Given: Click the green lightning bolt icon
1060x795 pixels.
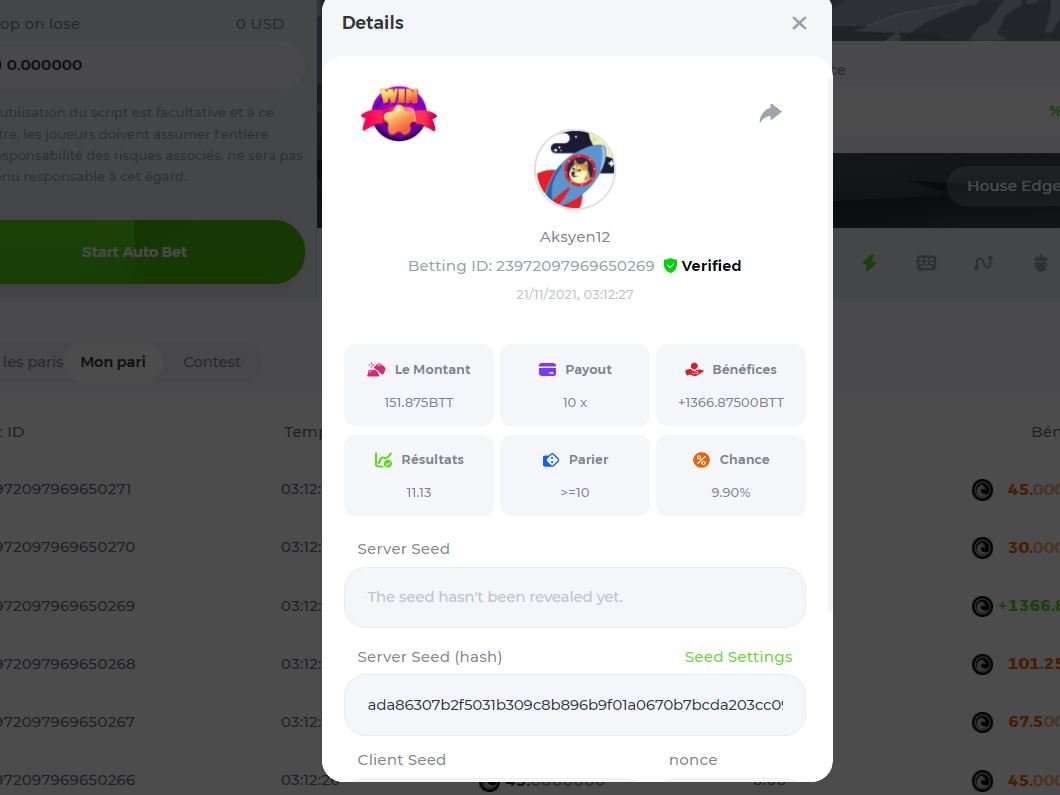Looking at the screenshot, I should [x=869, y=263].
